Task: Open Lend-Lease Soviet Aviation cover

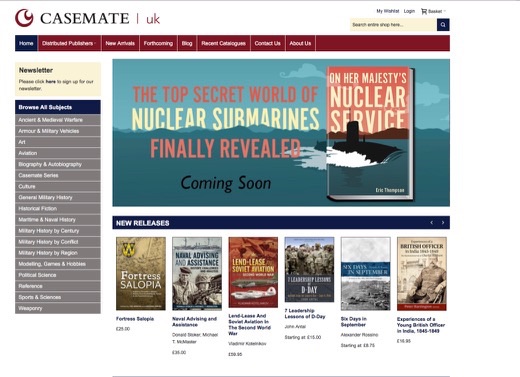Action: point(253,272)
